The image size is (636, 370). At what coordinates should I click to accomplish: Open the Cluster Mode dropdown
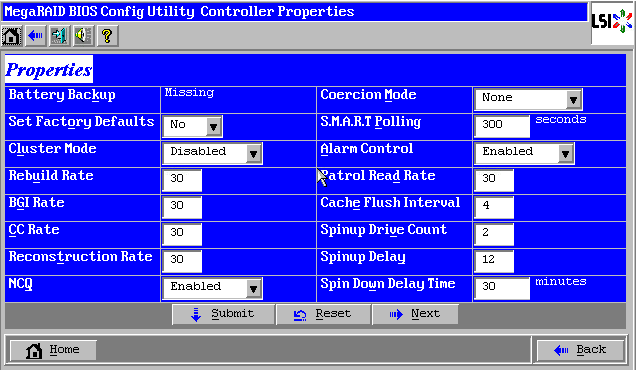click(212, 153)
